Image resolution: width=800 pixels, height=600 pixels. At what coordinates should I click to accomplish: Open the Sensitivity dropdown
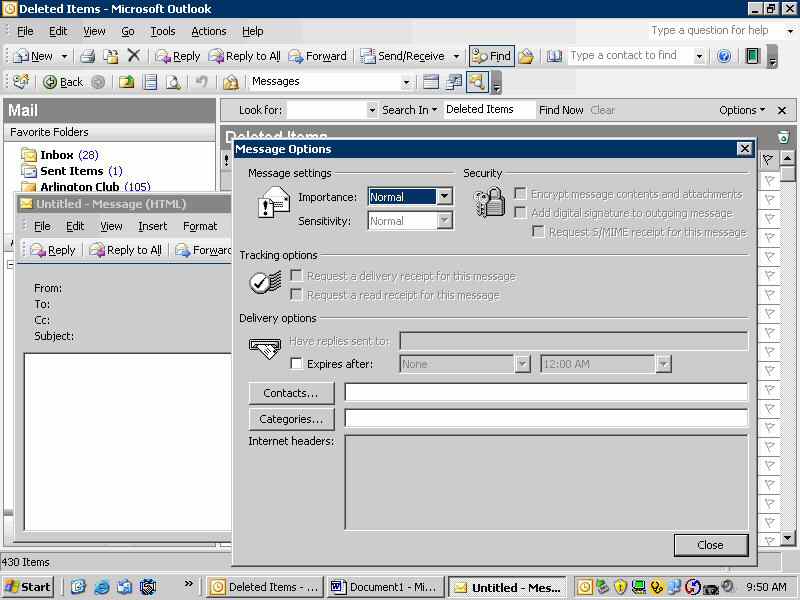pos(444,220)
